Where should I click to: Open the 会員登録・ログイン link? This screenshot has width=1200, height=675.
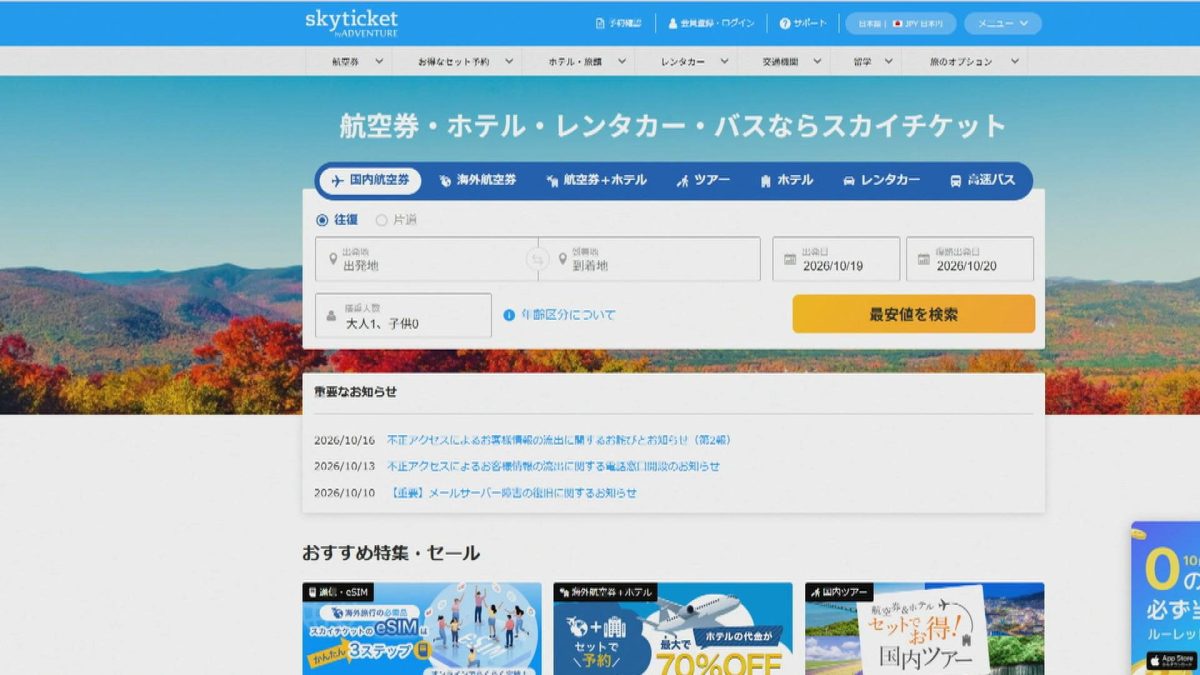click(x=711, y=23)
